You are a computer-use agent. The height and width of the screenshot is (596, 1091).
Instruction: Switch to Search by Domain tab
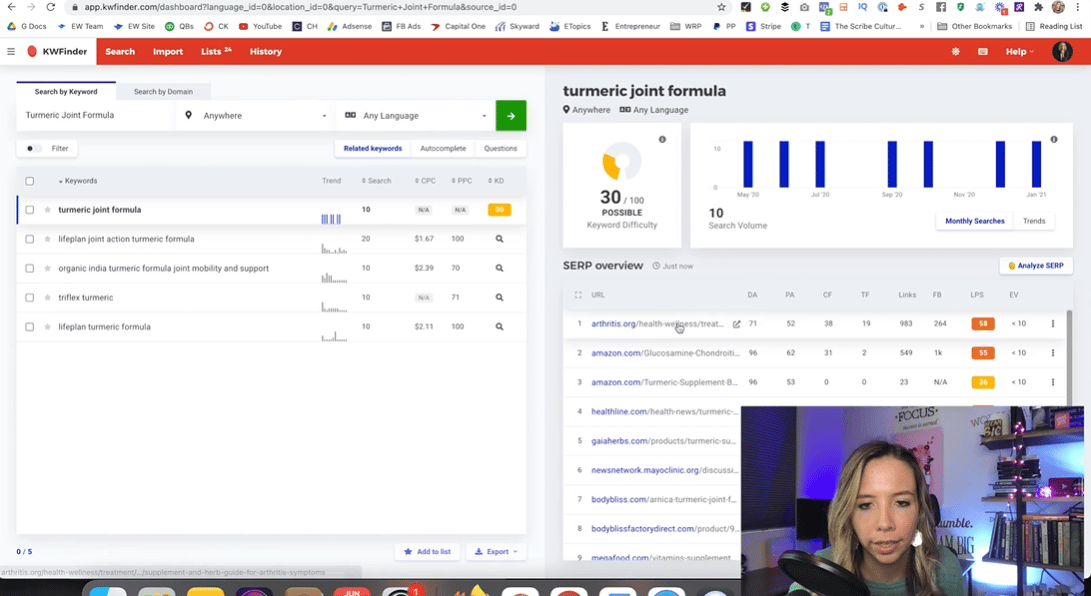tap(163, 91)
